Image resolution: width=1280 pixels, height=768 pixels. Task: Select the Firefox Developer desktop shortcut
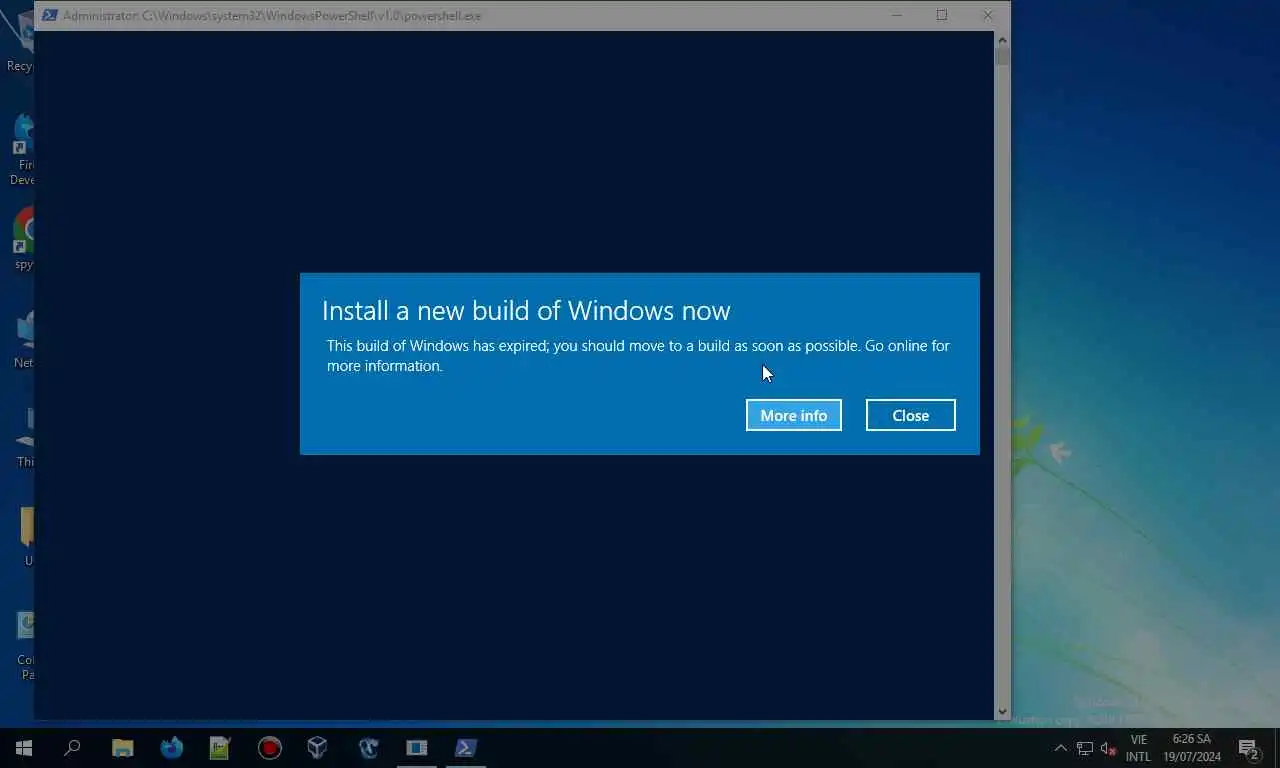[x=24, y=150]
